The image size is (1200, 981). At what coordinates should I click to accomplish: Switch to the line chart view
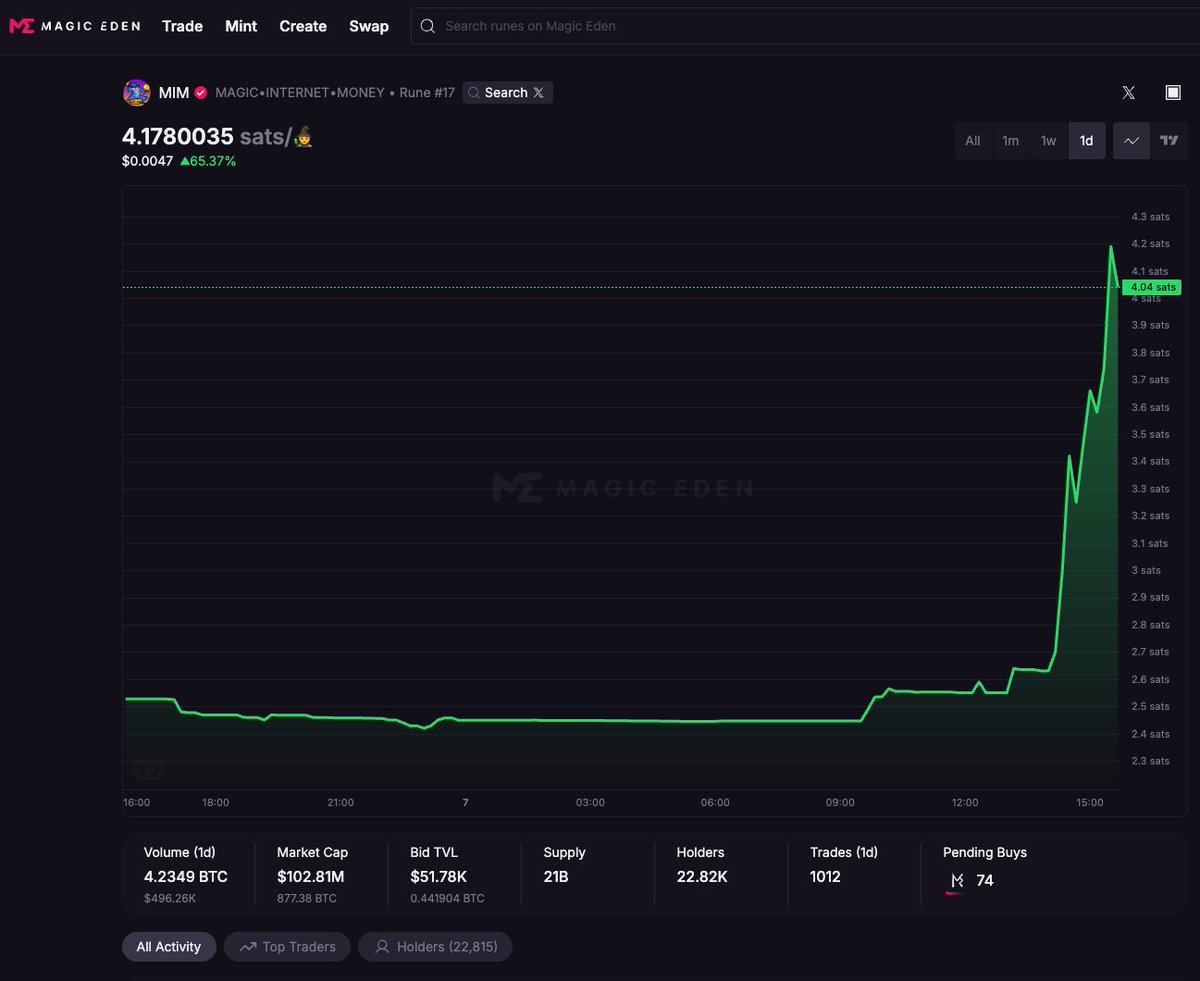(1132, 141)
